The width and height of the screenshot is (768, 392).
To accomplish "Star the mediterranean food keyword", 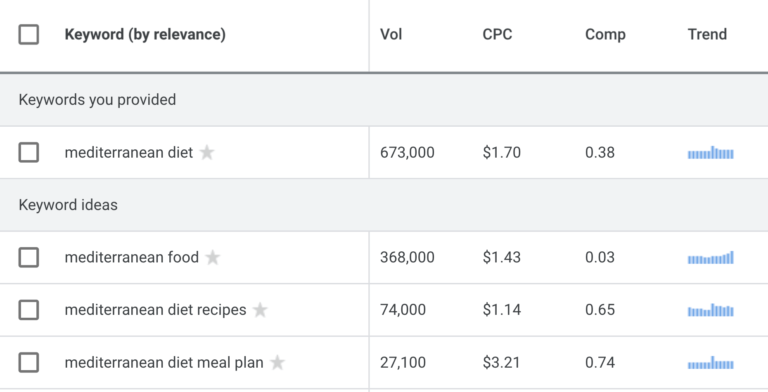I will 213,257.
